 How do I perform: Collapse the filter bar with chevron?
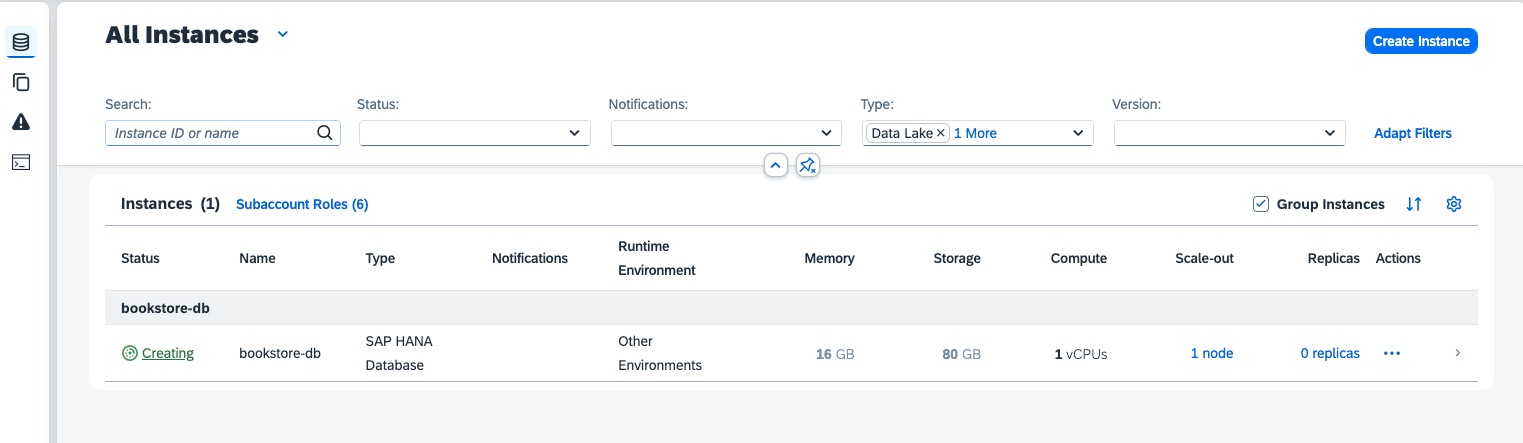775,165
